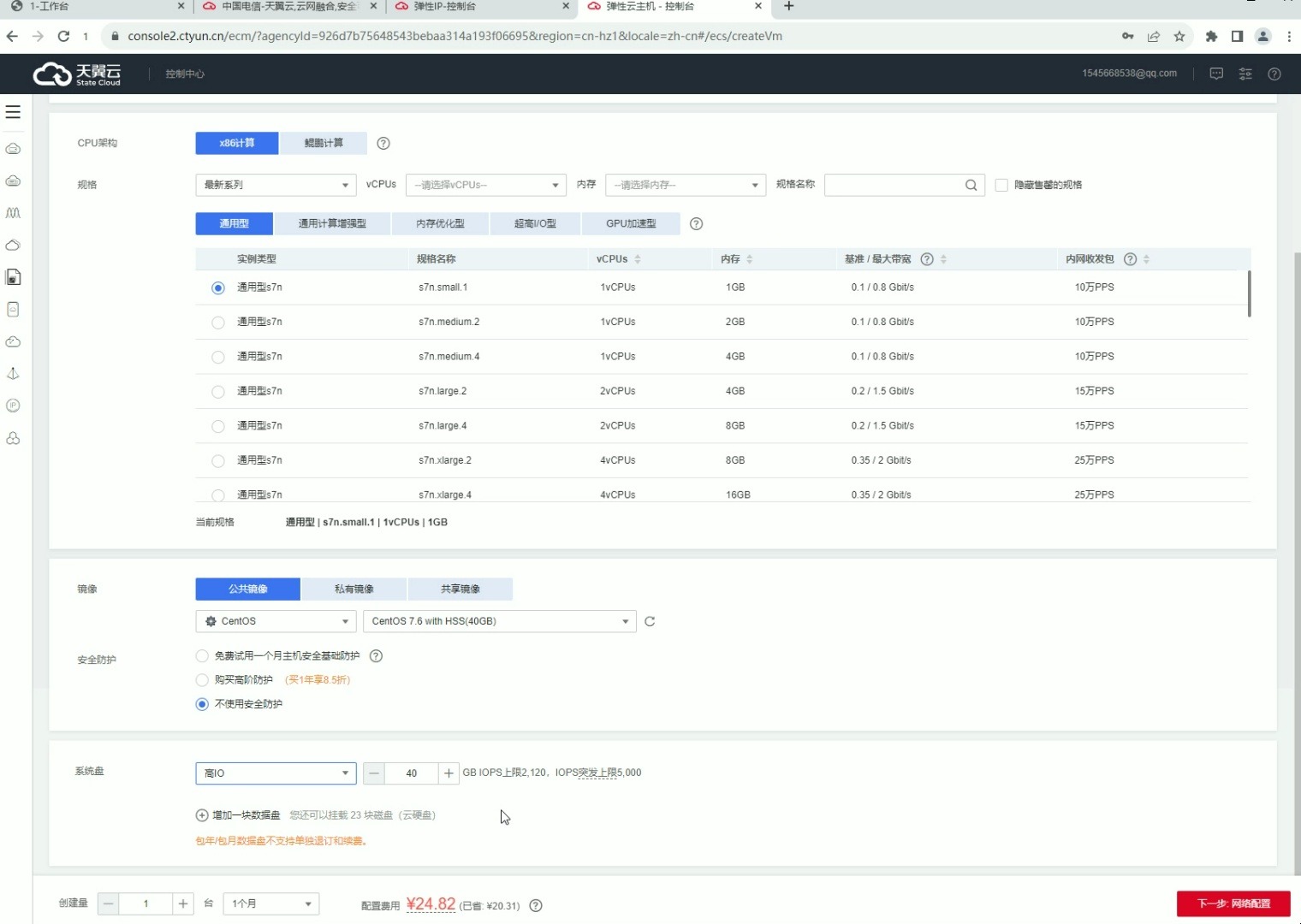The image size is (1301, 924).
Task: Open the browser extensions puzzle icon
Action: coord(1211,36)
